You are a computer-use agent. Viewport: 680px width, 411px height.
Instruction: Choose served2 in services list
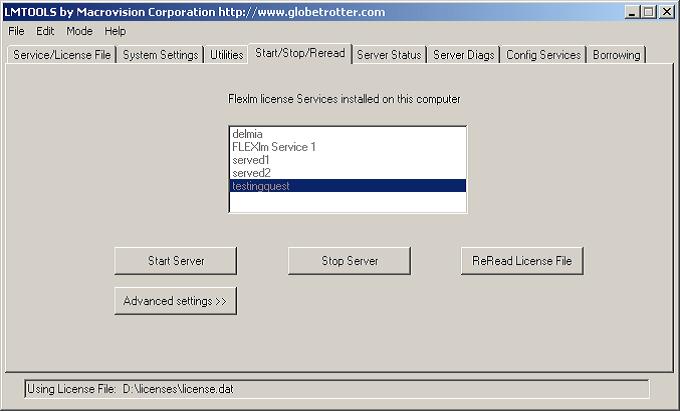[x=347, y=173]
